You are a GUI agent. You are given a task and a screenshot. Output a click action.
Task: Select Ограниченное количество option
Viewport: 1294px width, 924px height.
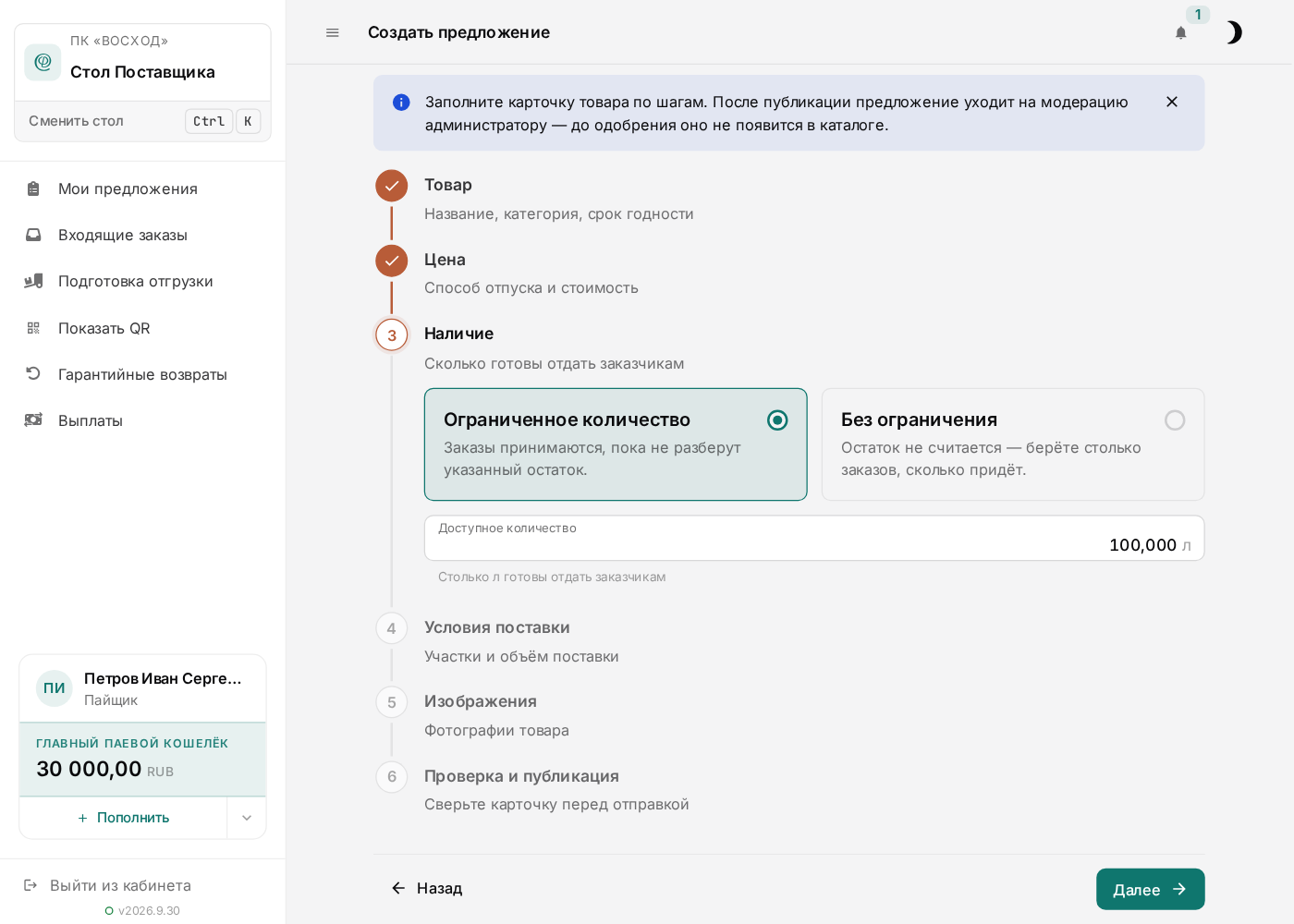[616, 444]
